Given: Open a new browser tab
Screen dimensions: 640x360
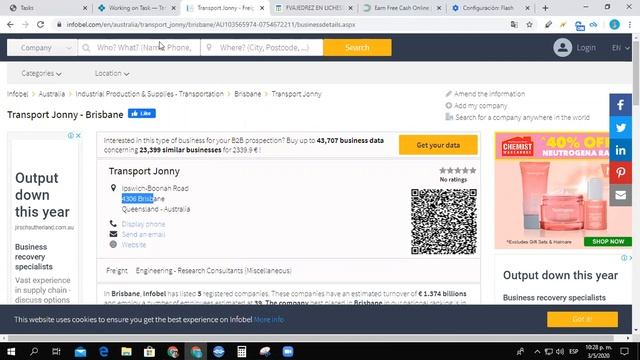Looking at the screenshot, I should pyautogui.click(x=545, y=8).
